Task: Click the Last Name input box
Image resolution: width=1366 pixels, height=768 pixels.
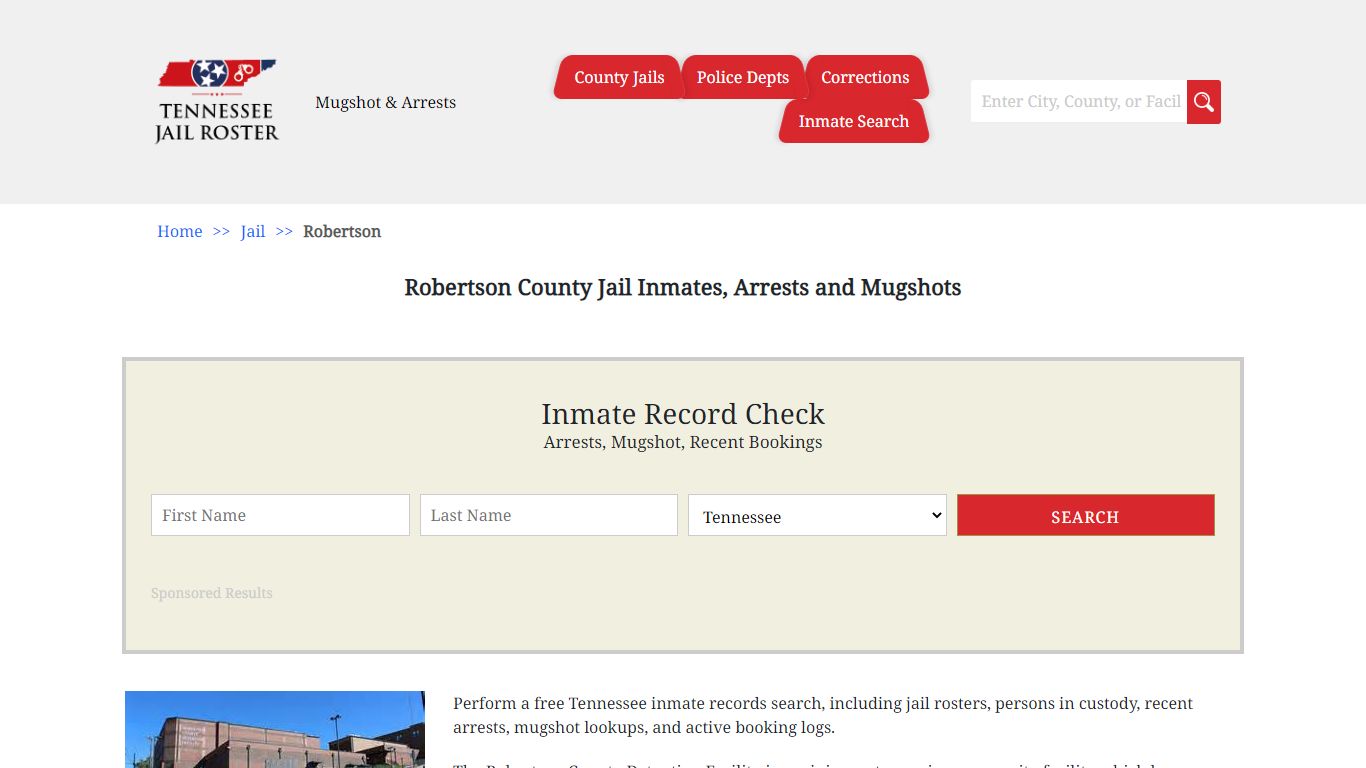Action: pos(548,515)
